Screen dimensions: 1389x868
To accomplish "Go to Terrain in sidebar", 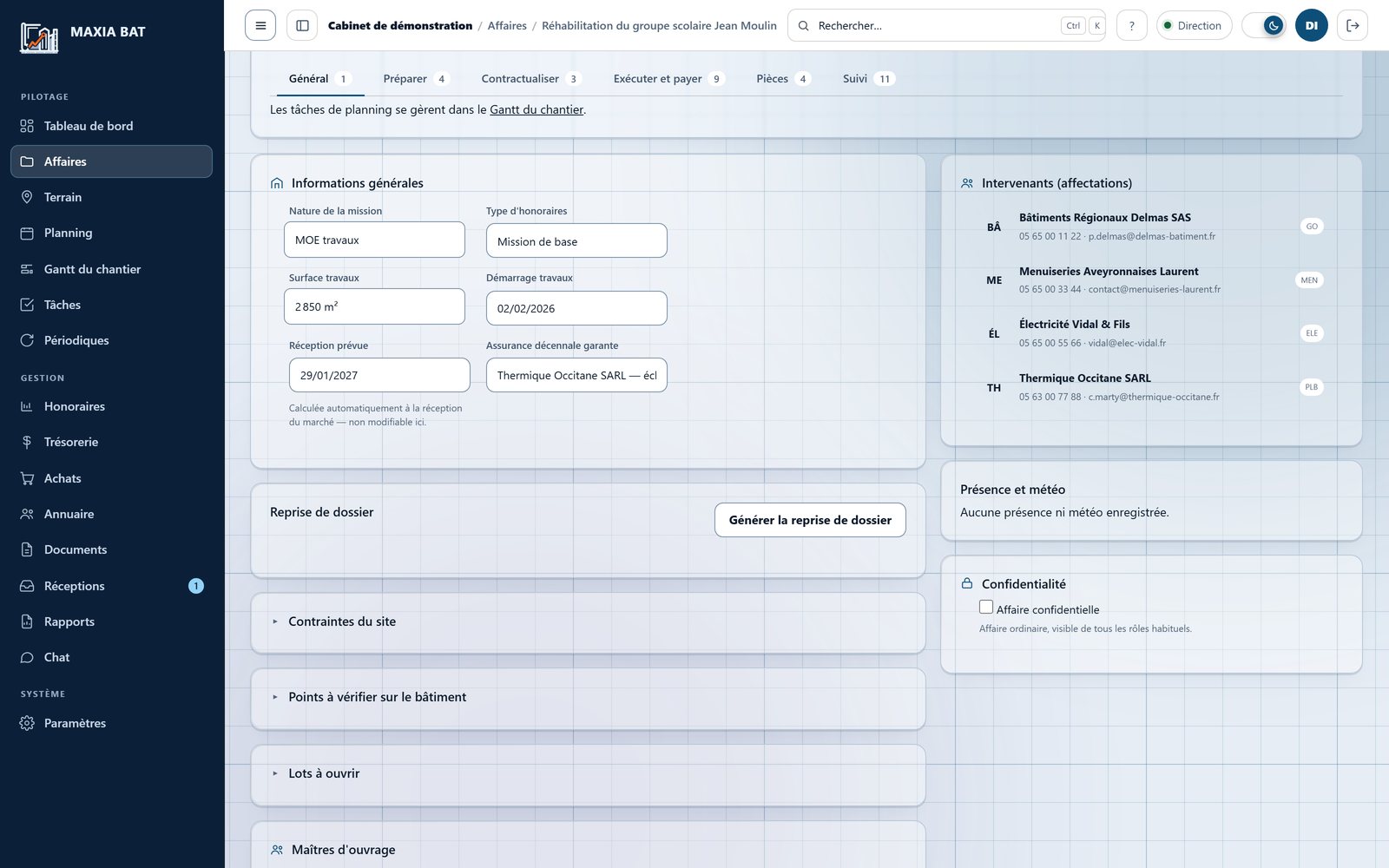I will (111, 197).
